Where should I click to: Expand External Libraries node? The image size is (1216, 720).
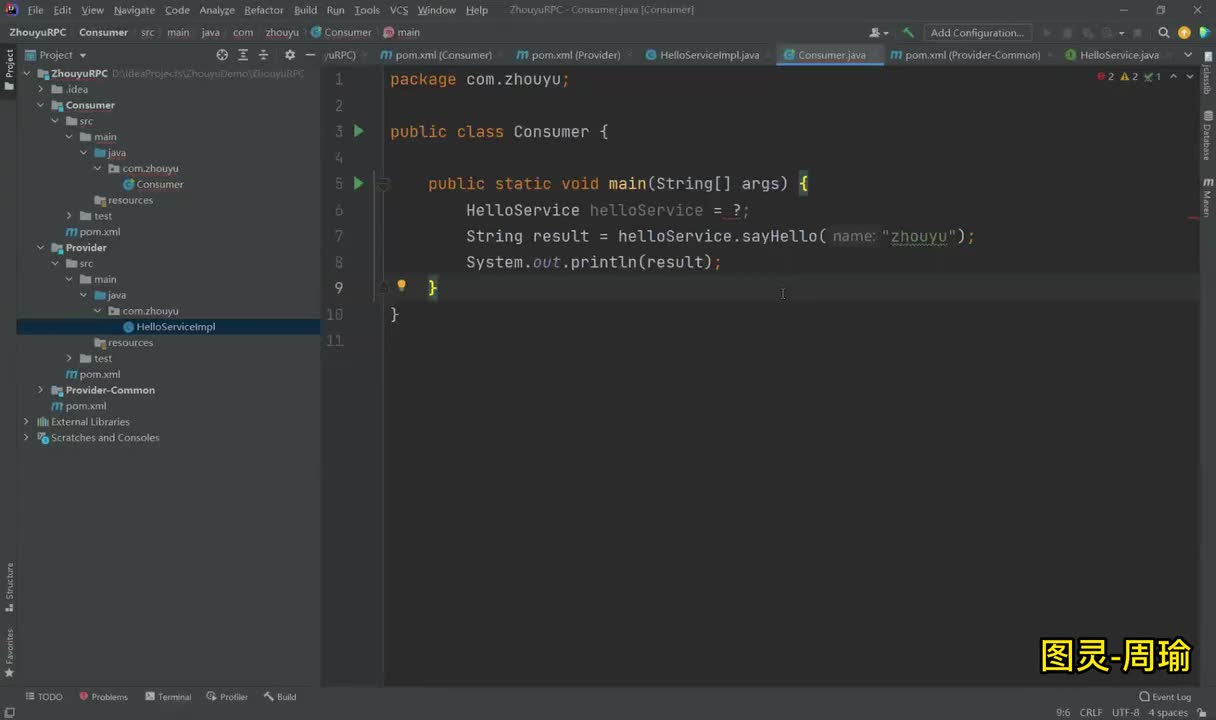pos(27,422)
